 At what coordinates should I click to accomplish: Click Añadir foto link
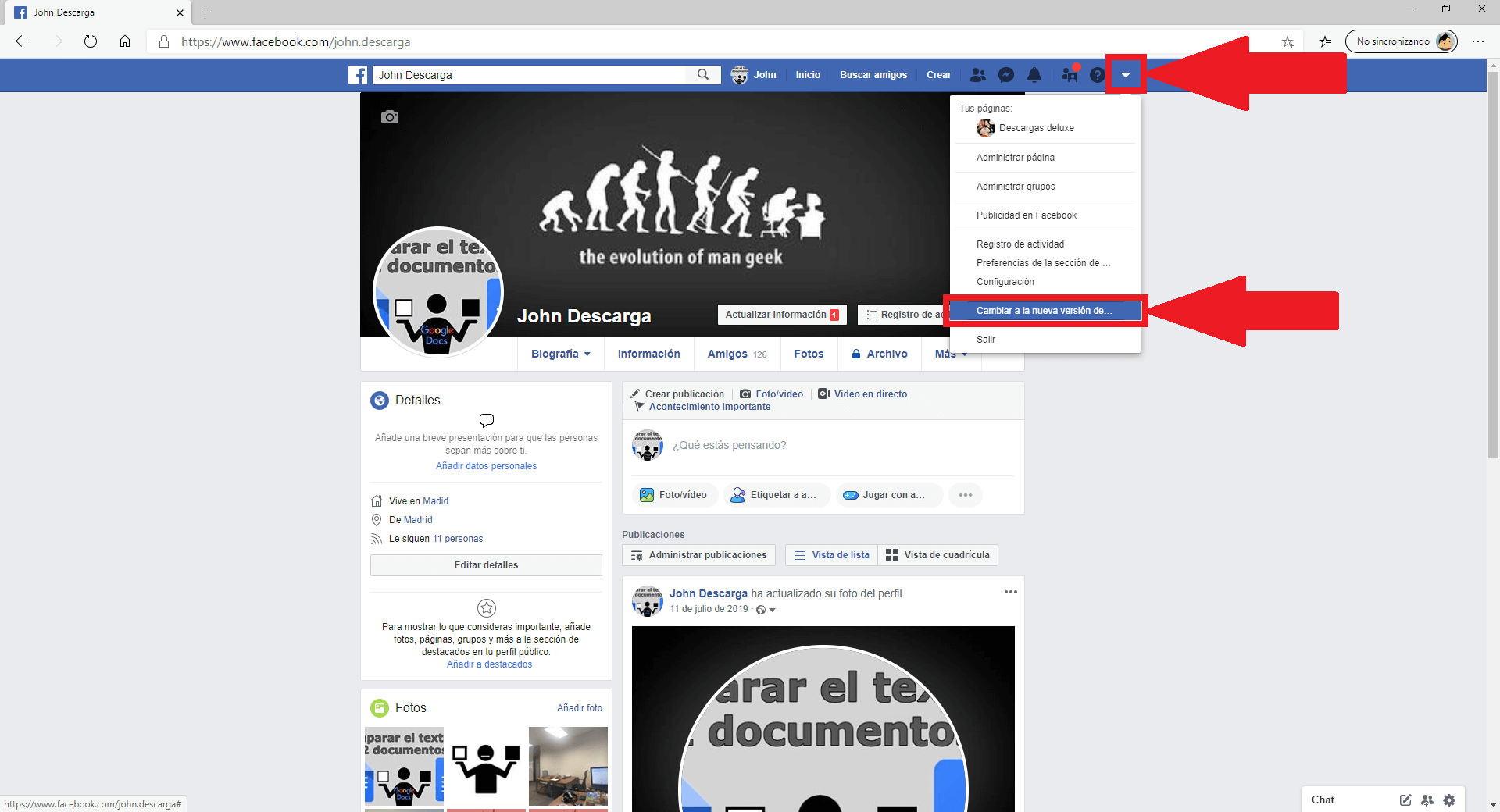tap(580, 708)
